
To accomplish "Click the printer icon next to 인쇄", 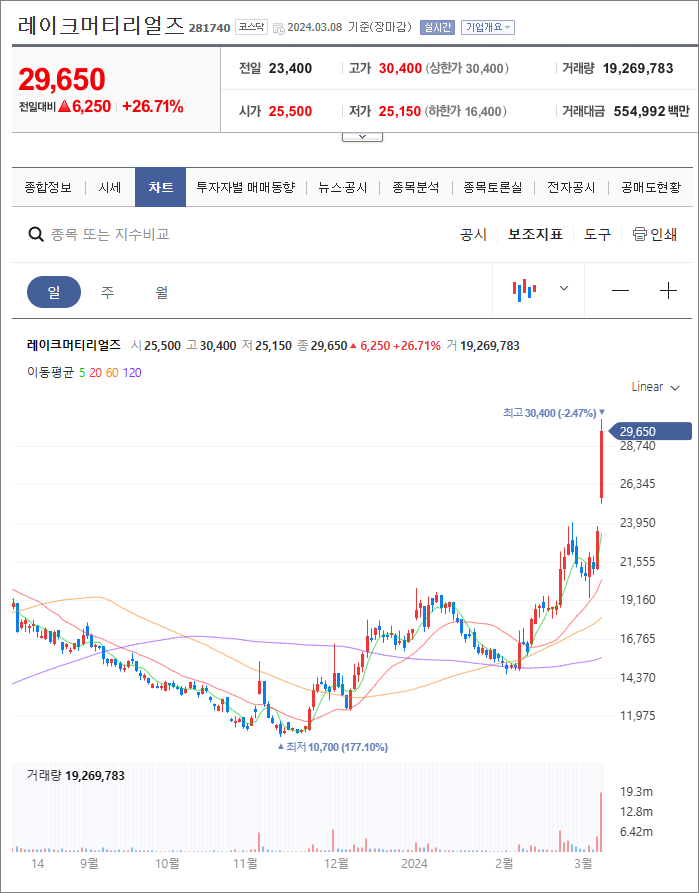I will [x=640, y=234].
